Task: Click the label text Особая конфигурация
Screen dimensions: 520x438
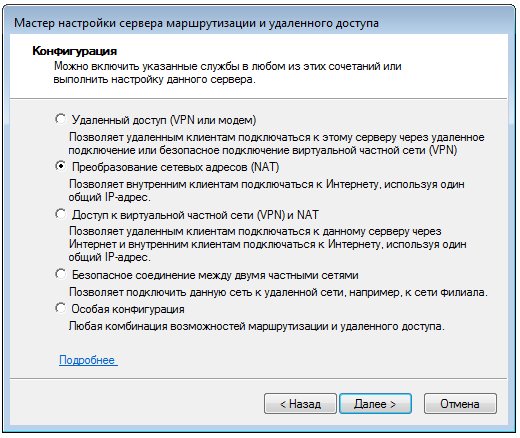Action: 128,309
